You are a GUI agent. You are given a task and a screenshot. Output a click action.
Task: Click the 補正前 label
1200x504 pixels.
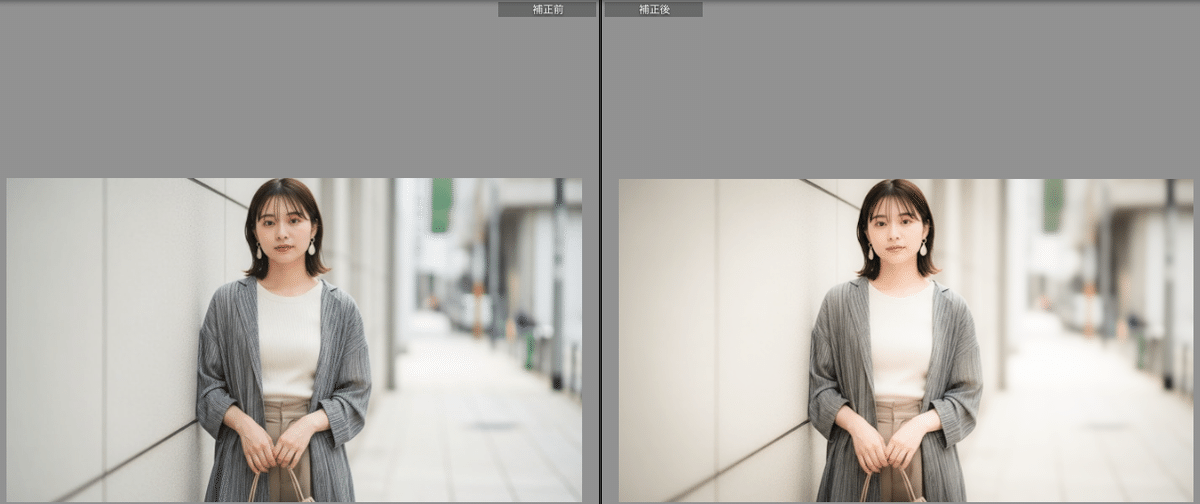pos(546,9)
